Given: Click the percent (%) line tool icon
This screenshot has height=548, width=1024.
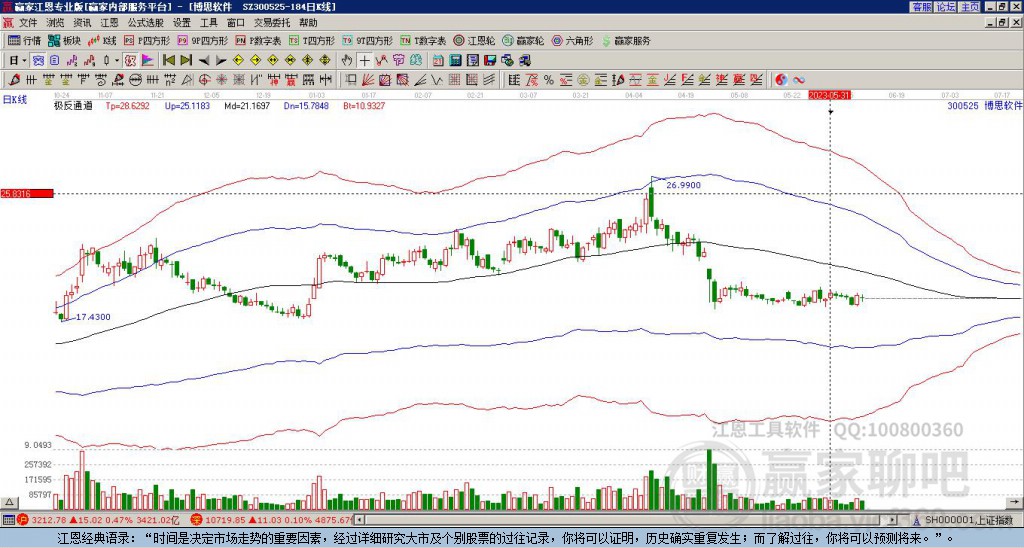Looking at the screenshot, I should [549, 80].
